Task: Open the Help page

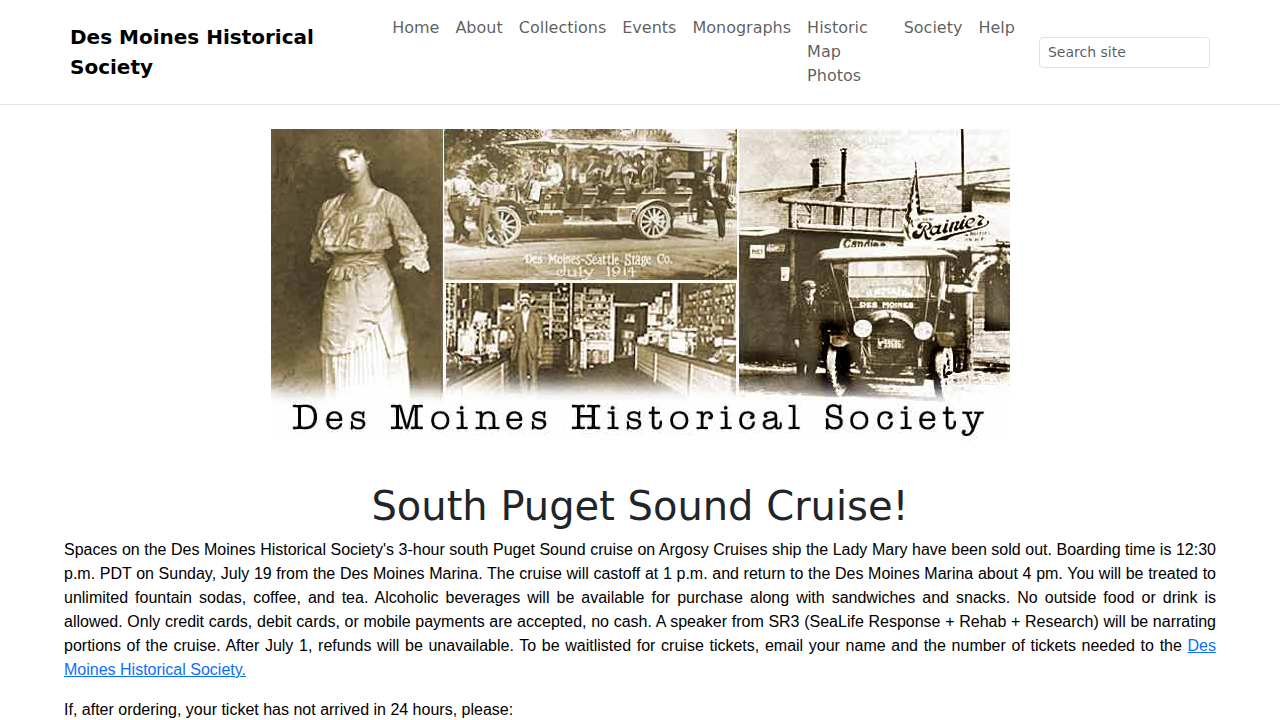Action: 996,27
